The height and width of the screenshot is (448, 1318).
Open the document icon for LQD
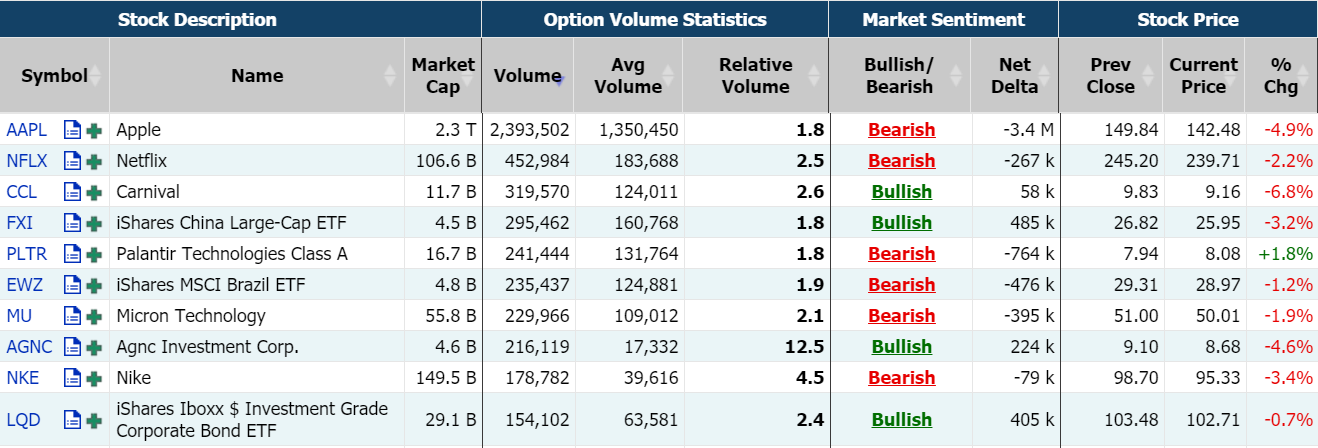[72, 420]
